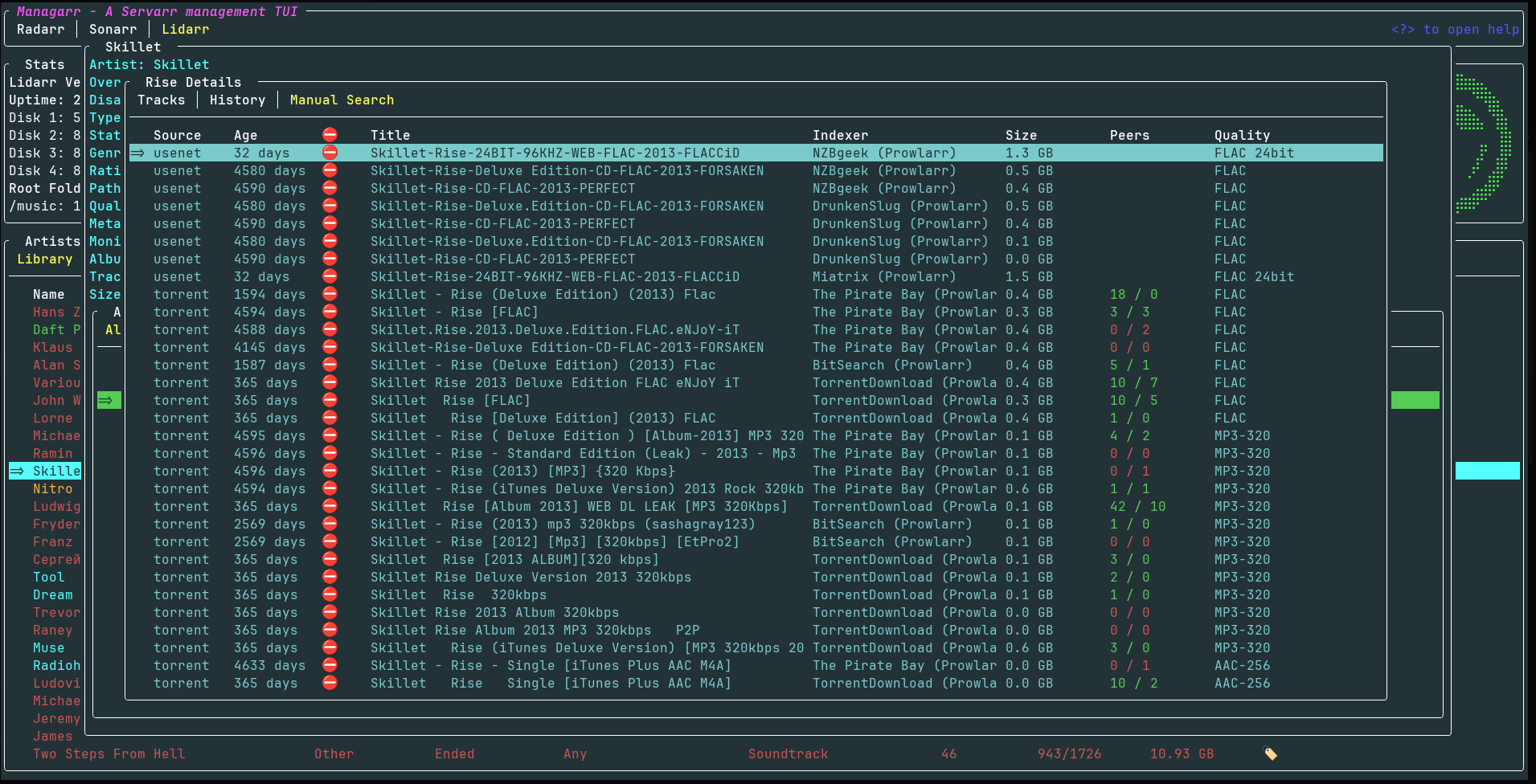The height and width of the screenshot is (784, 1536).
Task: Select the Miatrix 24bit FLAC usenet release
Action: (x=555, y=276)
